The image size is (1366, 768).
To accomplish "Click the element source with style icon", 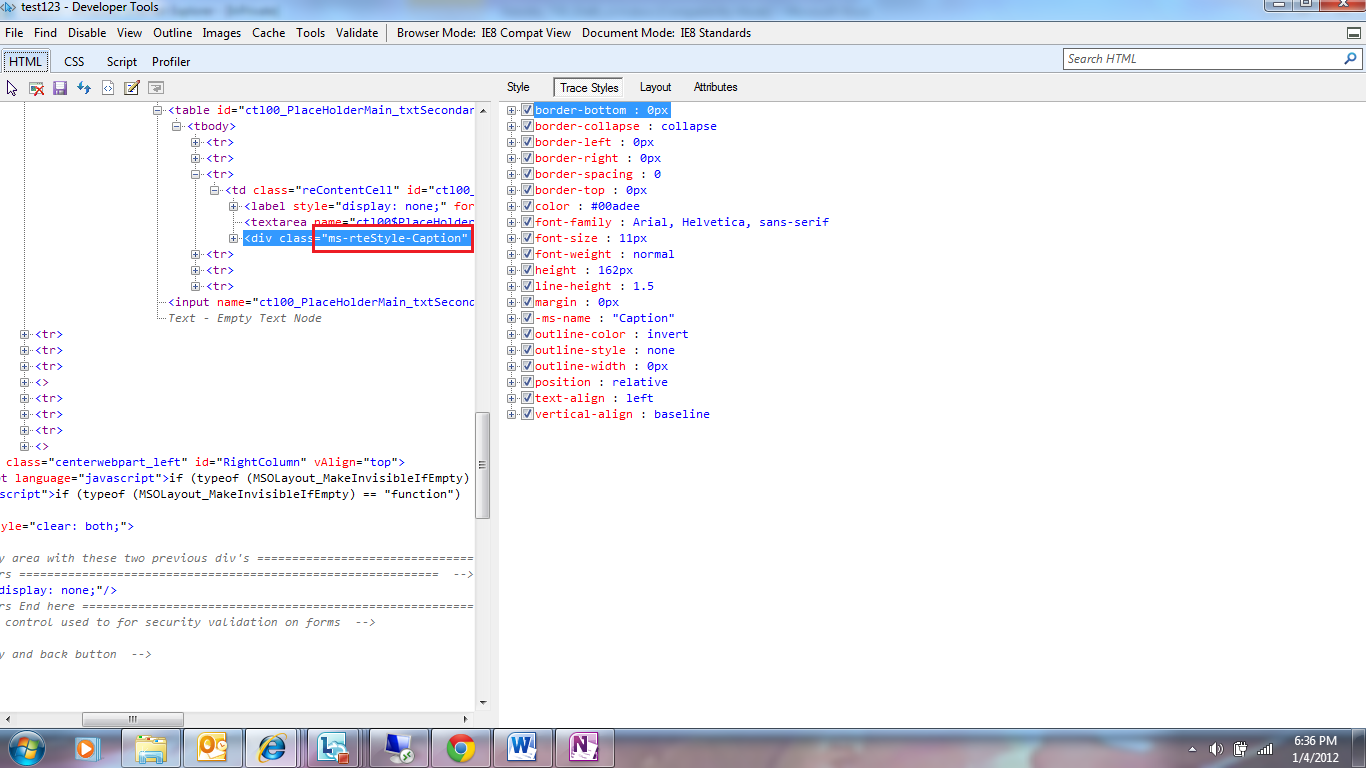I will coord(108,88).
